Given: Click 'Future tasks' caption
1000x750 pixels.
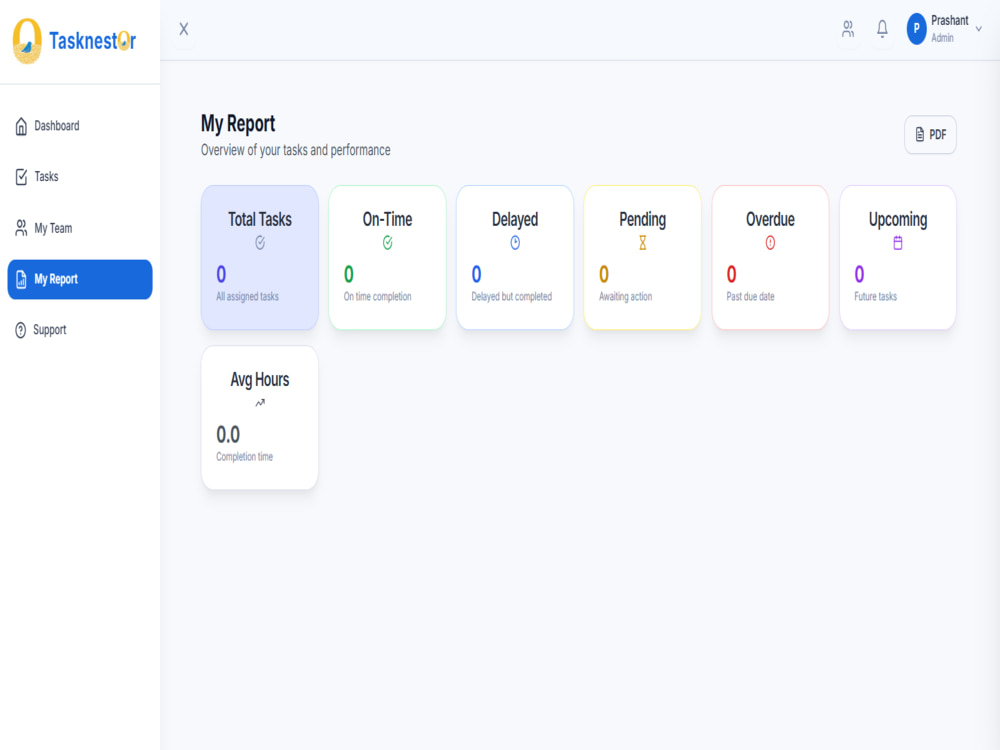Looking at the screenshot, I should pyautogui.click(x=875, y=297).
